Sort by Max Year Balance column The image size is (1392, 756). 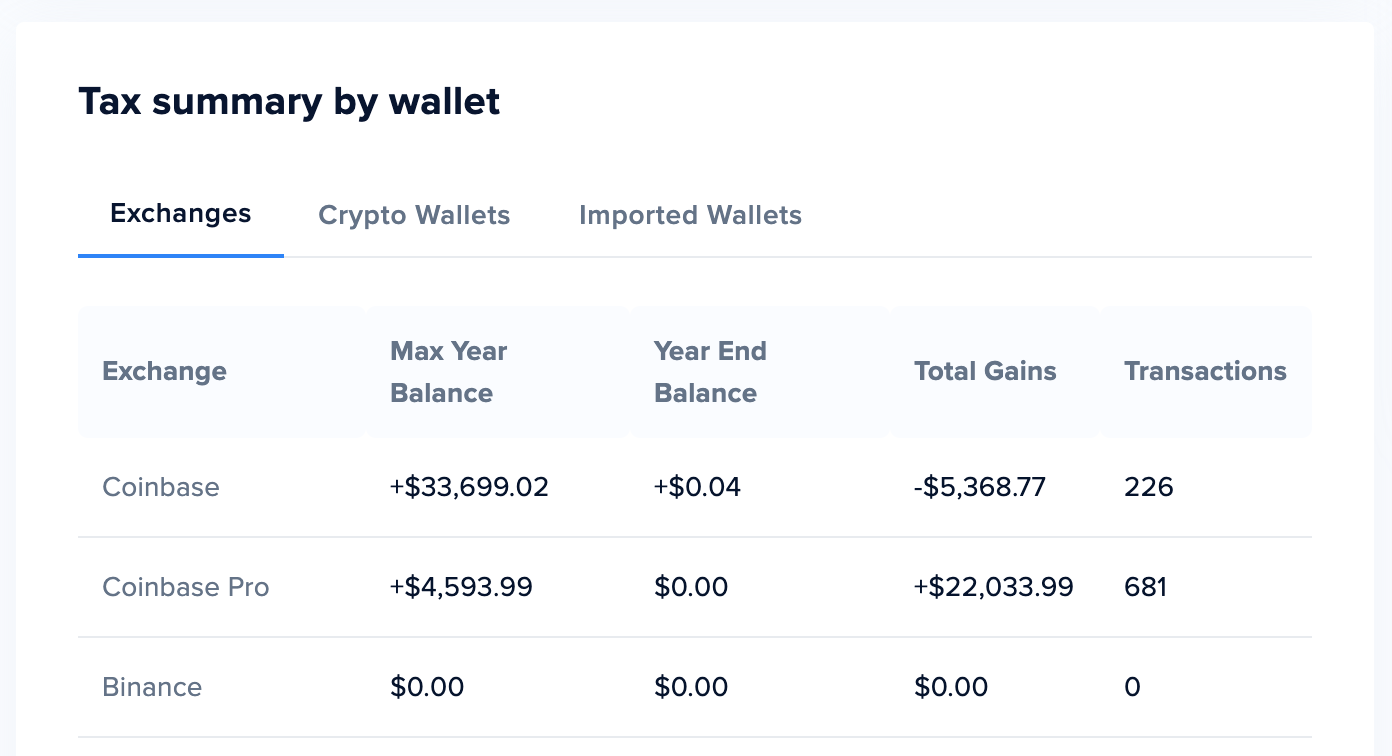click(448, 372)
